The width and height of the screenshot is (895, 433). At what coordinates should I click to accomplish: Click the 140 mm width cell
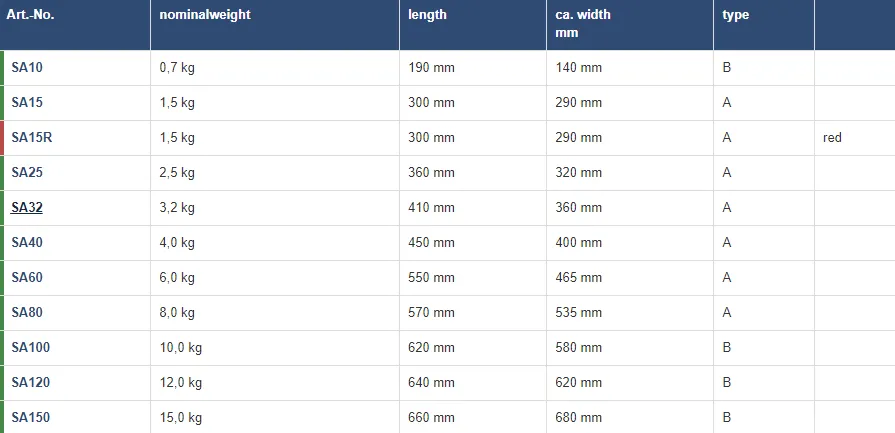point(579,68)
